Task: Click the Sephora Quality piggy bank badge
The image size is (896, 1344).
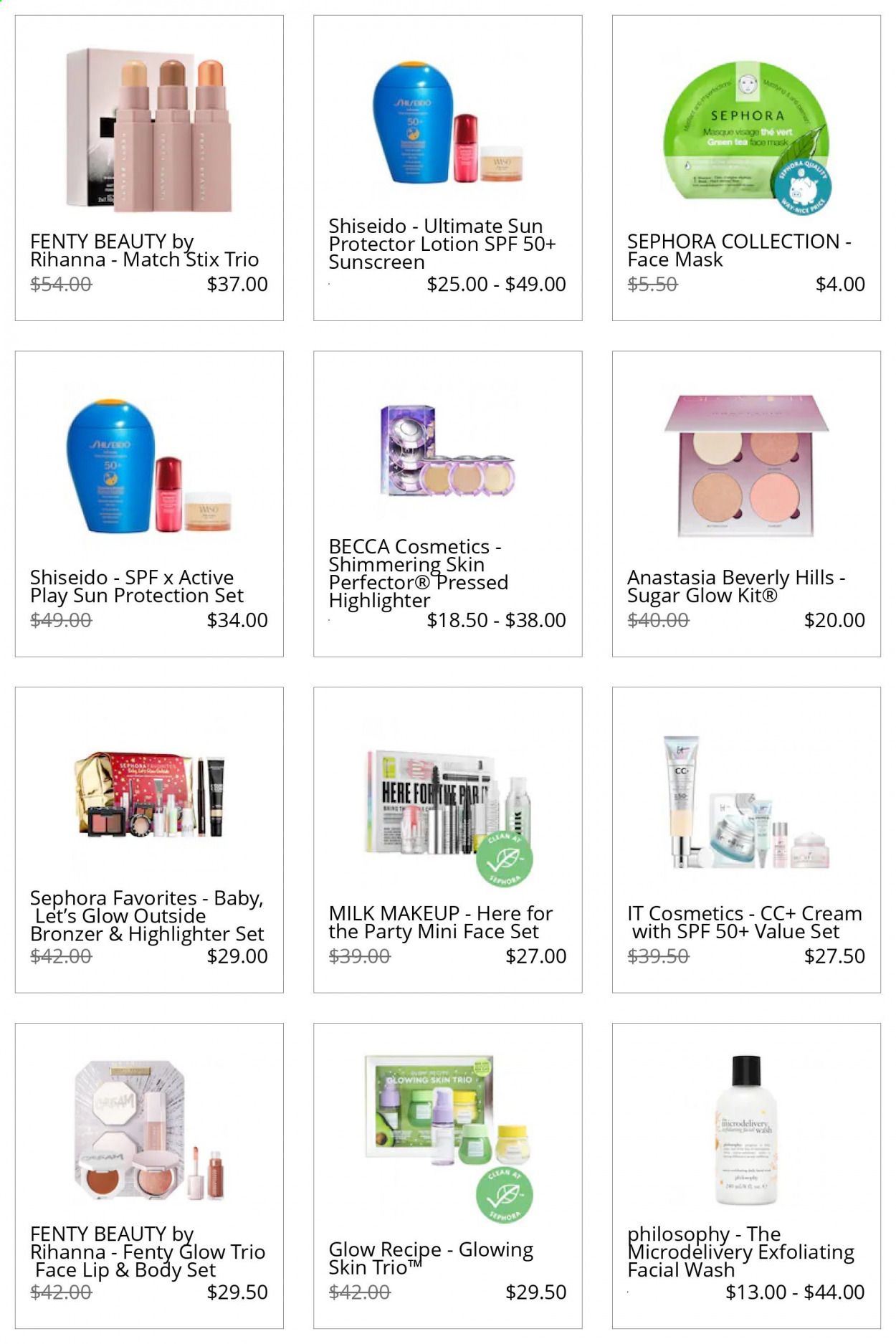Action: (803, 186)
